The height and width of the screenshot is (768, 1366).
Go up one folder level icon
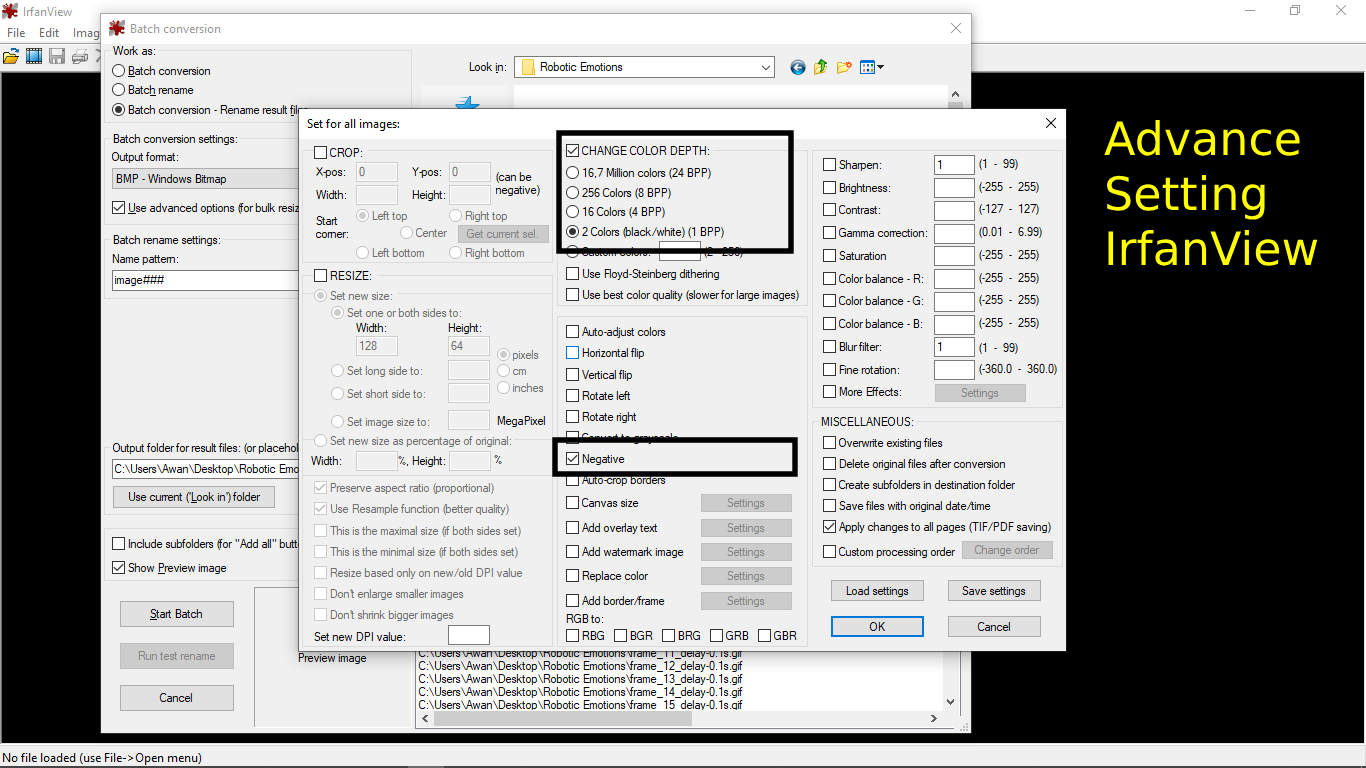coord(821,67)
